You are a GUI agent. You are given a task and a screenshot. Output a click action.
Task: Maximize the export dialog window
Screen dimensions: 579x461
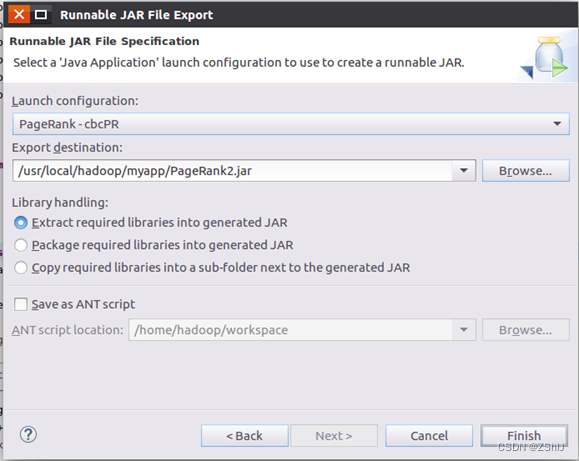(41, 15)
